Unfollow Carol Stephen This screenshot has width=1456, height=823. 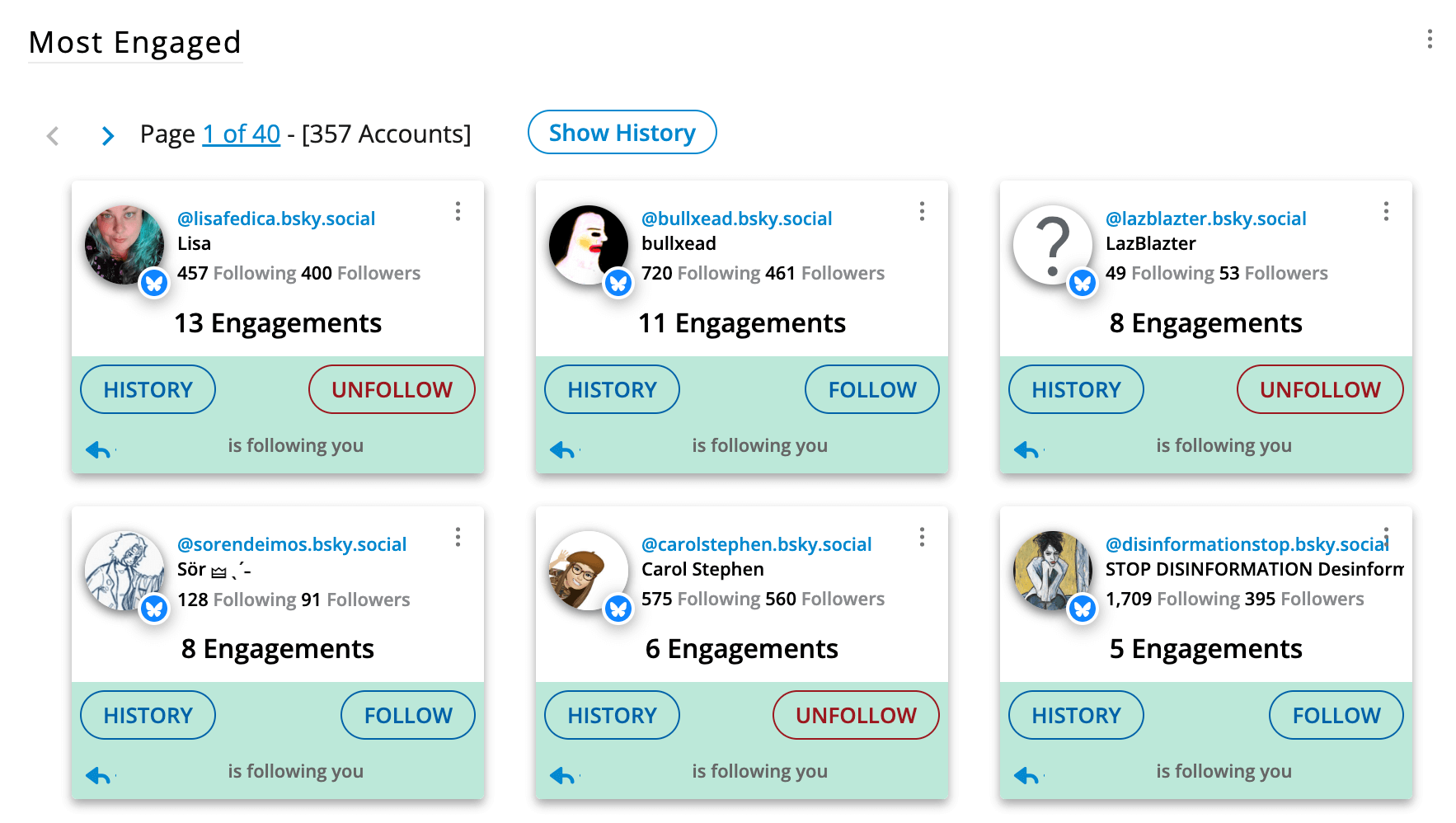coord(855,715)
